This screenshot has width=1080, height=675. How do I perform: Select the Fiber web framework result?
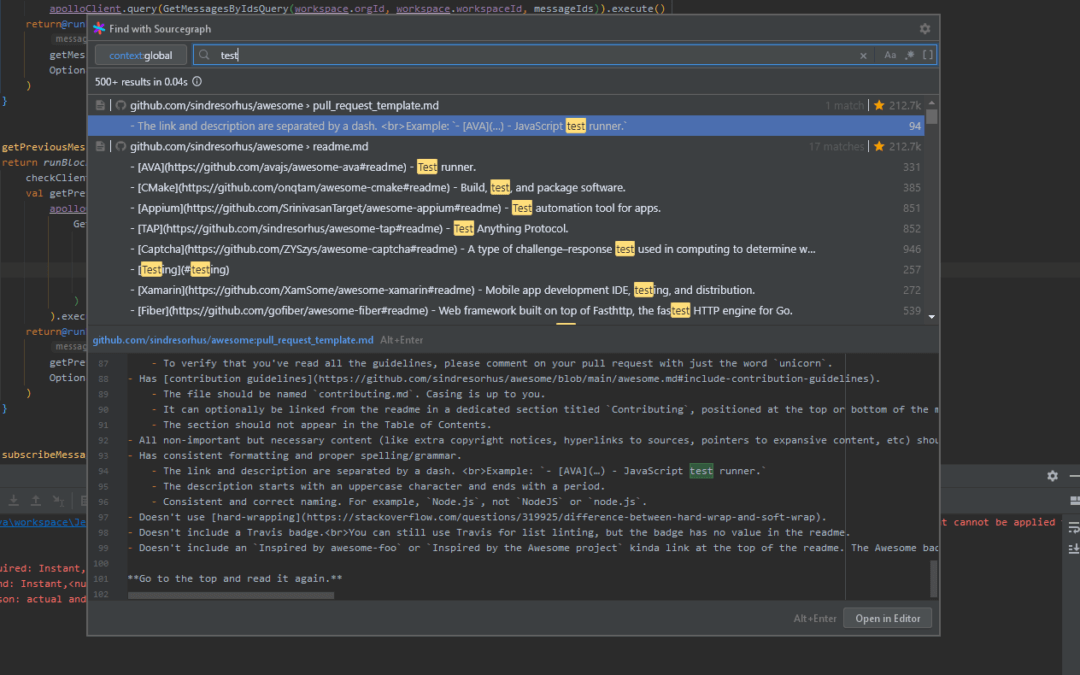pos(506,311)
